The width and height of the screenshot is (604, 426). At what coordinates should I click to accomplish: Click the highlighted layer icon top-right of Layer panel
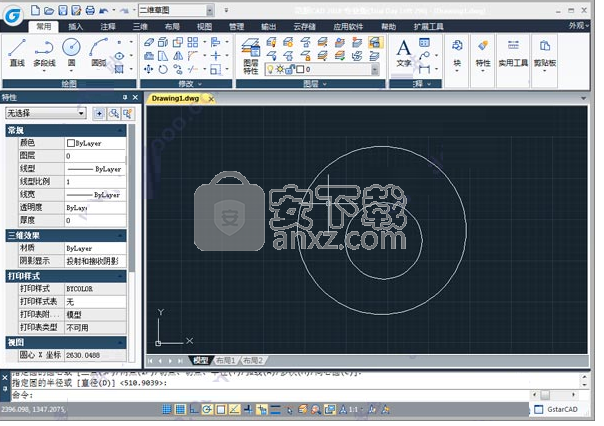point(375,42)
